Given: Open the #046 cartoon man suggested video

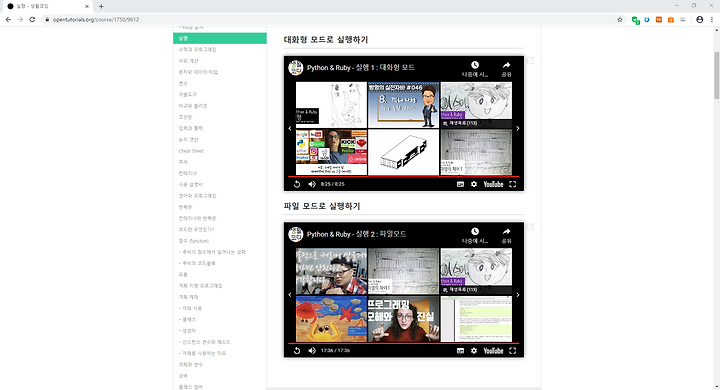Looking at the screenshot, I should click(404, 105).
